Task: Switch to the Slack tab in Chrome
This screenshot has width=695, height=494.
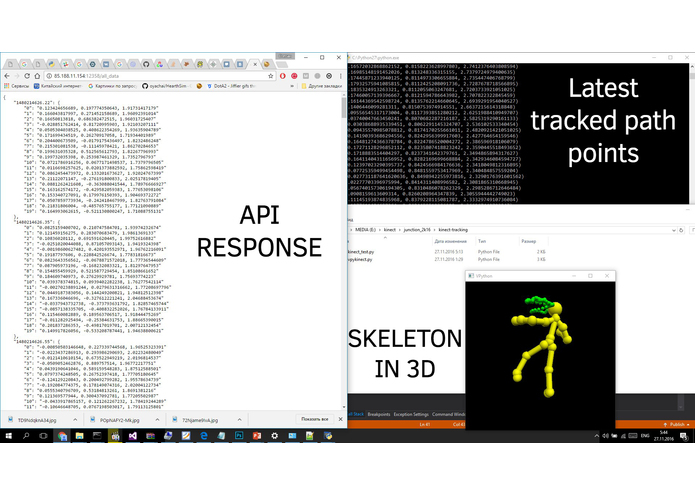Action: [65, 64]
